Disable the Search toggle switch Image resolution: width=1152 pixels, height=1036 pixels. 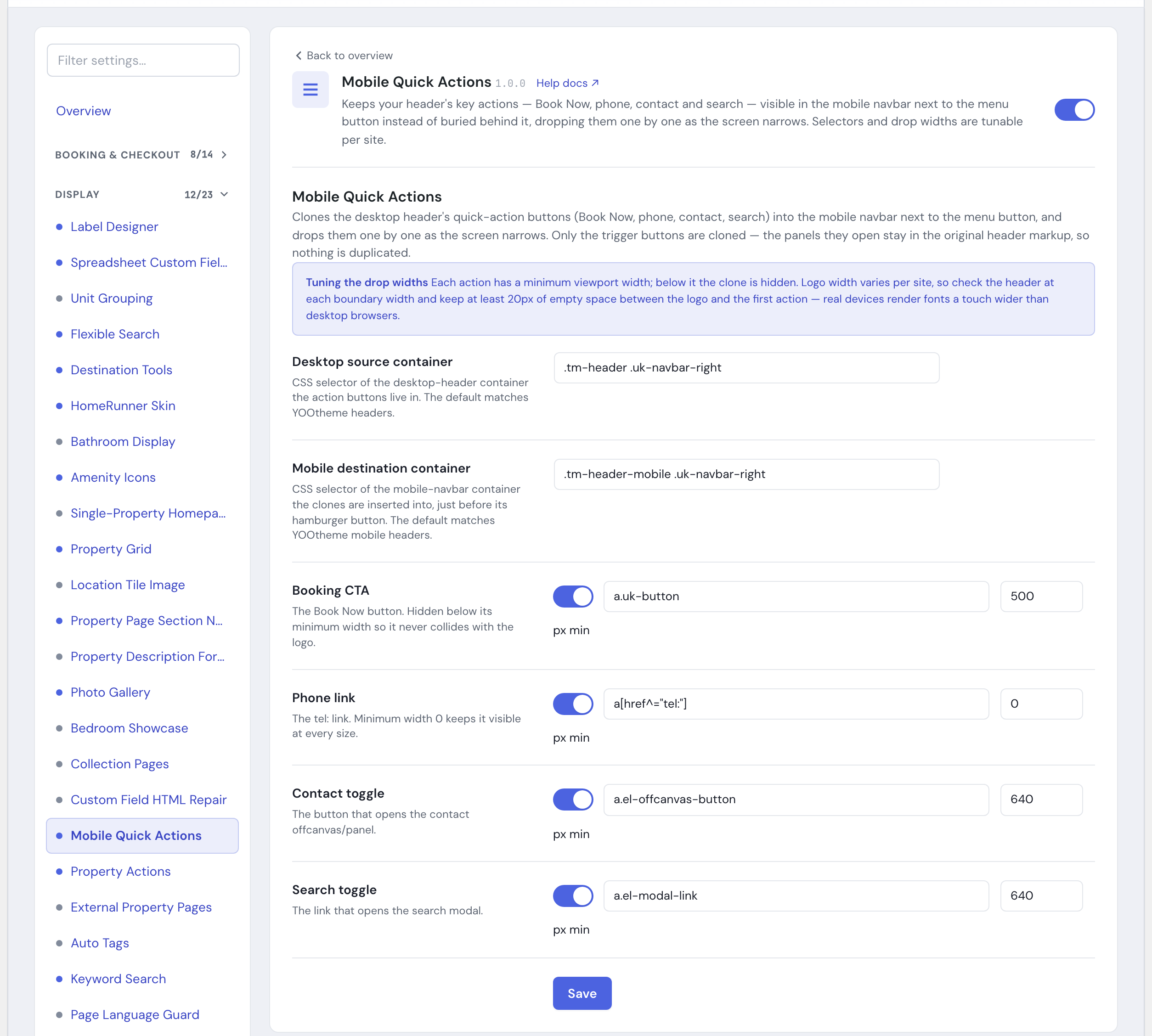tap(573, 896)
